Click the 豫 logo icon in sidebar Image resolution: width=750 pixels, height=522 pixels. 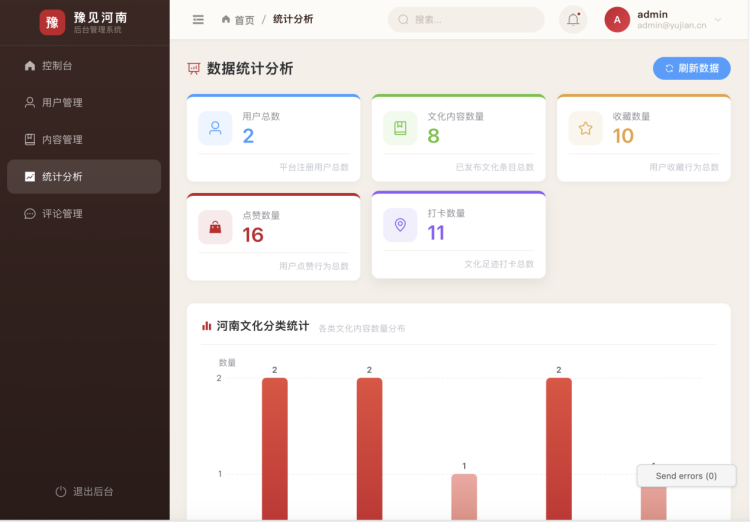[x=52, y=22]
